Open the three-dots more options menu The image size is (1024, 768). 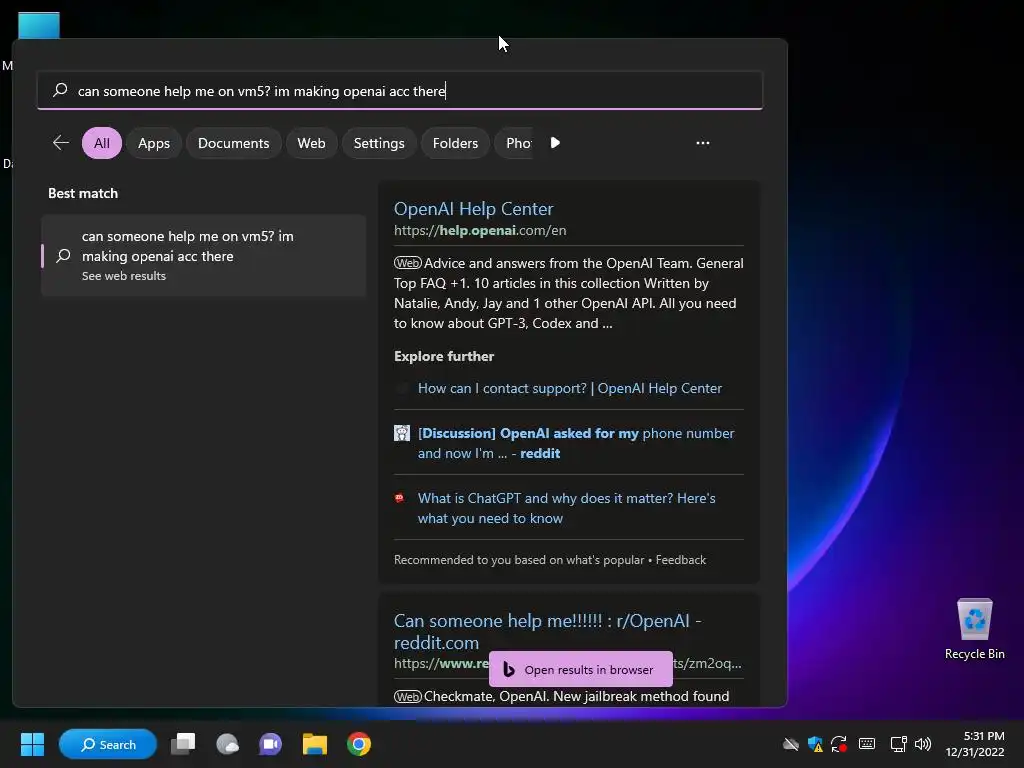click(703, 143)
